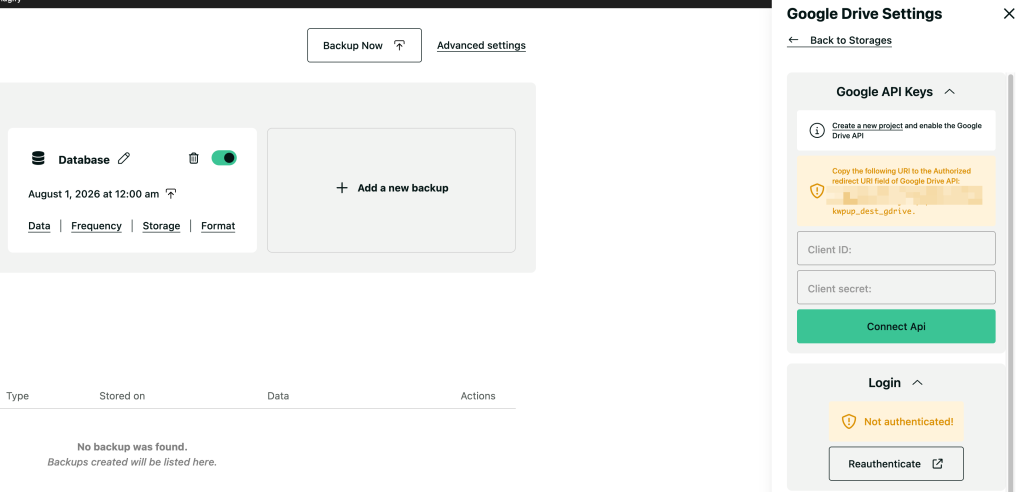1024x492 pixels.
Task: Open Create a new project link
Action: click(x=867, y=125)
